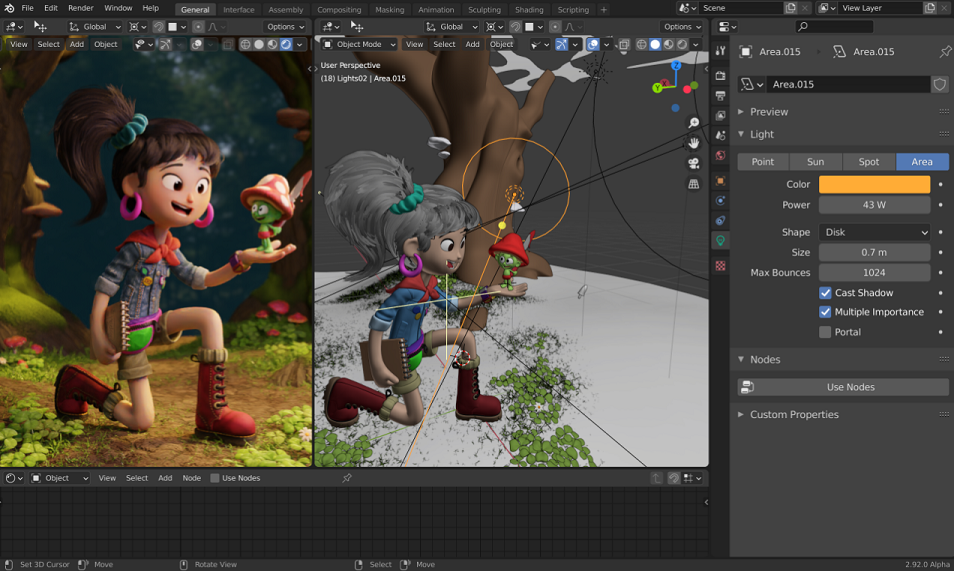Toggle proportional editing in left toolbar
Image resolution: width=954 pixels, height=571 pixels.
(198, 27)
